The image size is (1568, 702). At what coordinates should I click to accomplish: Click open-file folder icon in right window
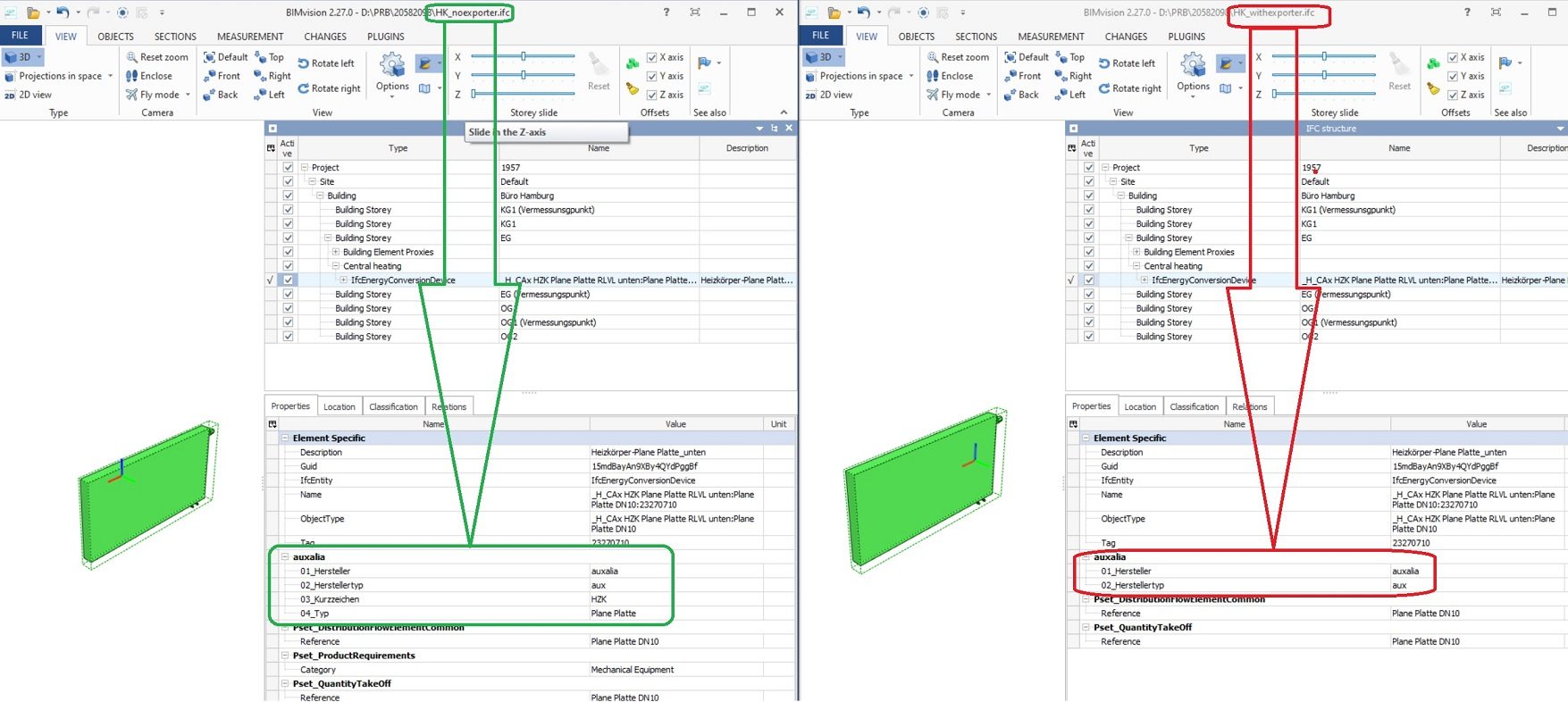(833, 13)
